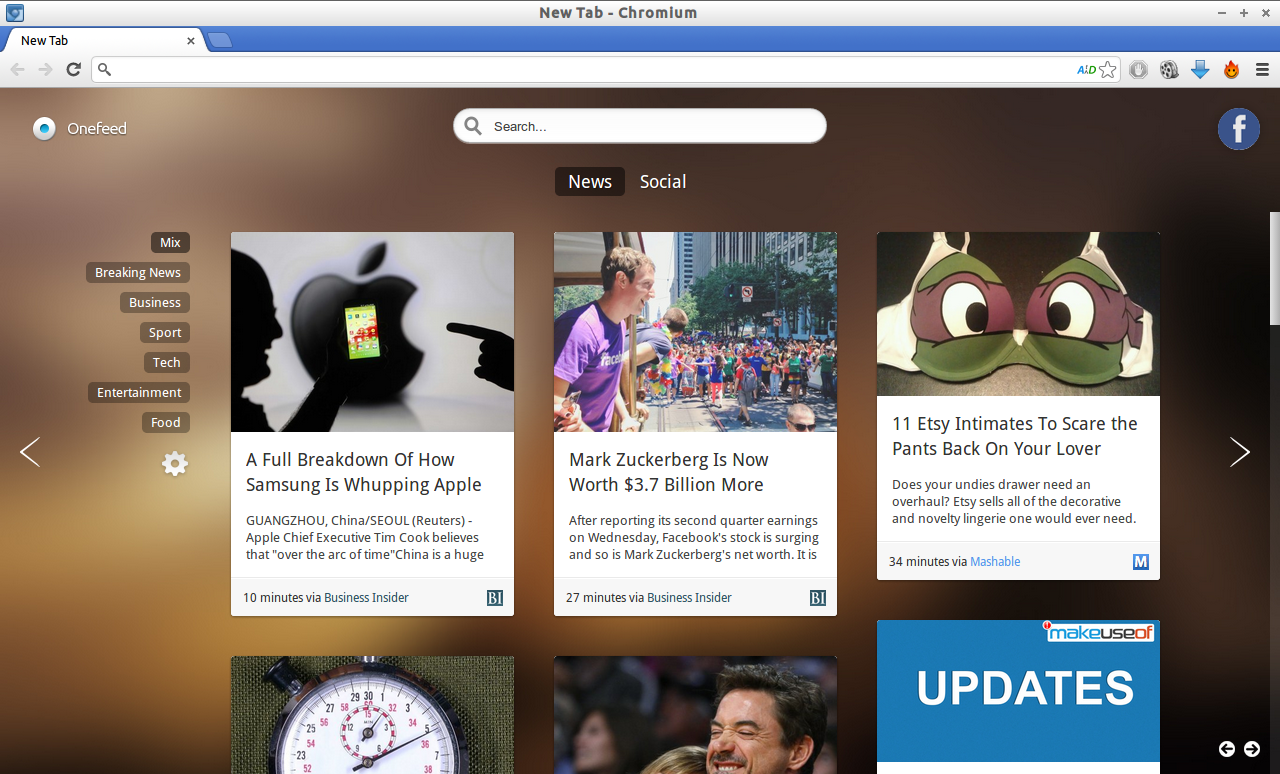Click the AD translate icon in address bar
This screenshot has width=1280, height=774.
[x=1086, y=70]
